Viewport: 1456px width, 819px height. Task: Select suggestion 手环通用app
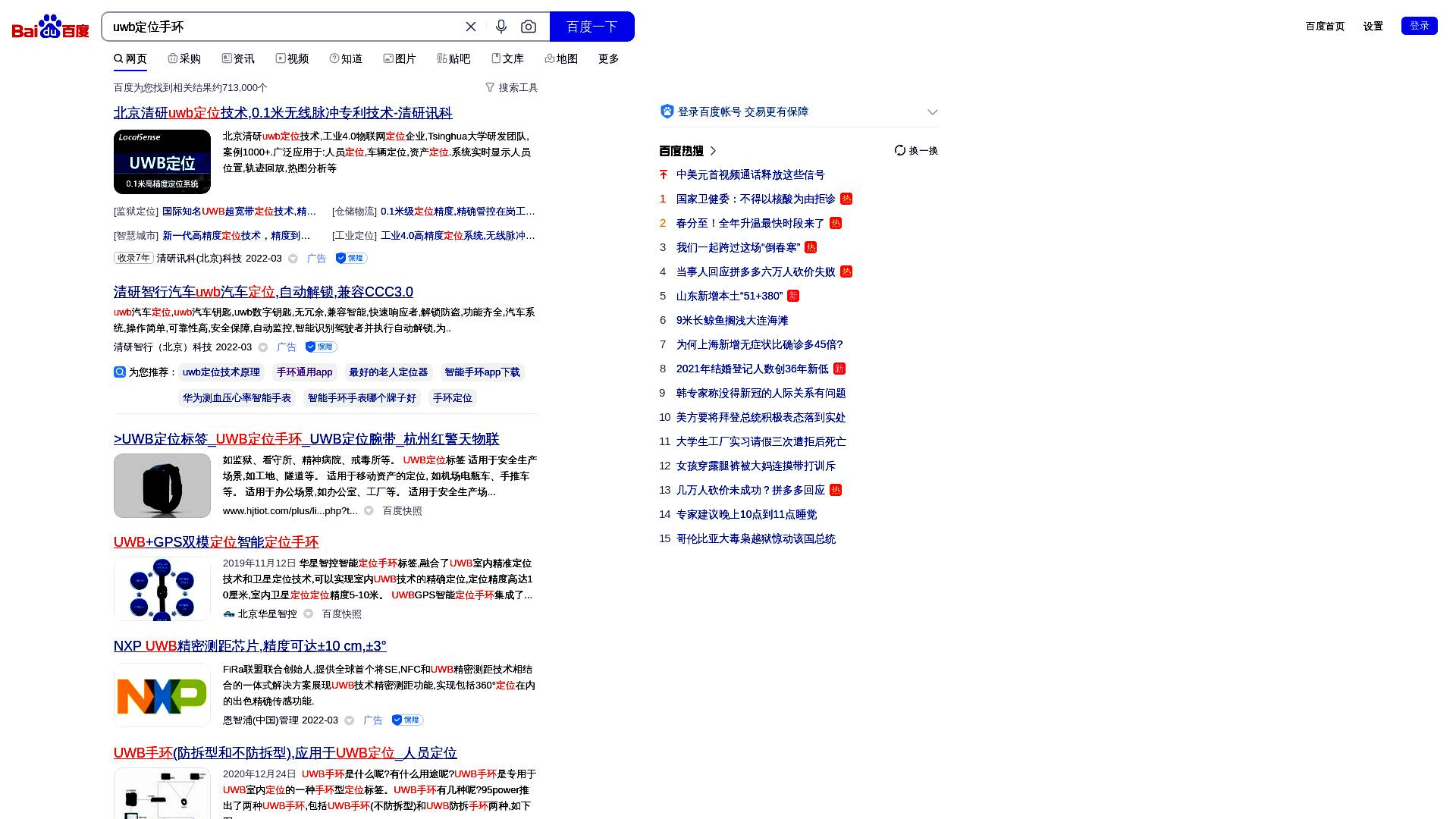[304, 372]
